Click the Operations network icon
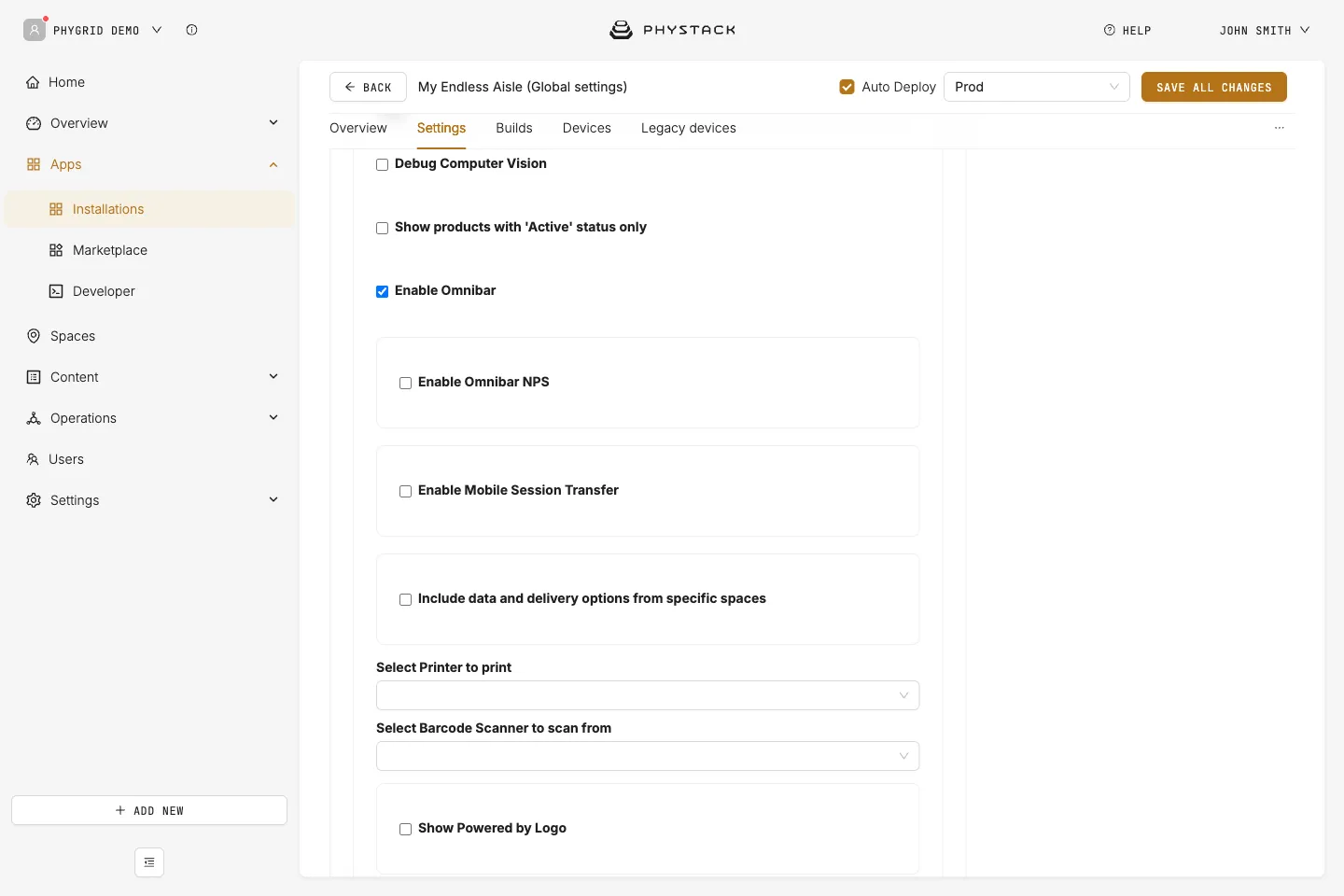 click(x=34, y=418)
